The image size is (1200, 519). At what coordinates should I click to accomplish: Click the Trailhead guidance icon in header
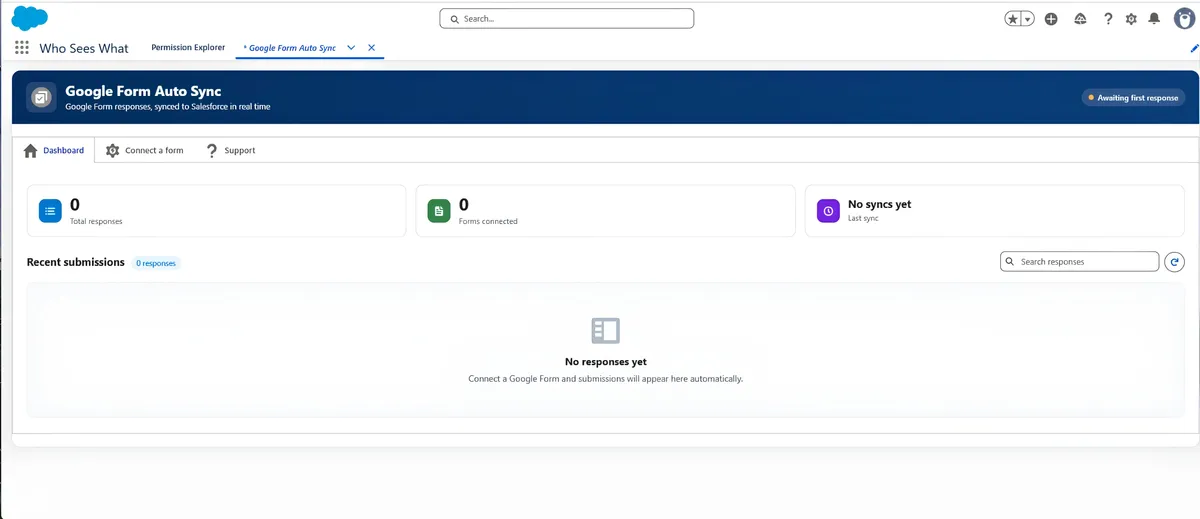(1080, 19)
